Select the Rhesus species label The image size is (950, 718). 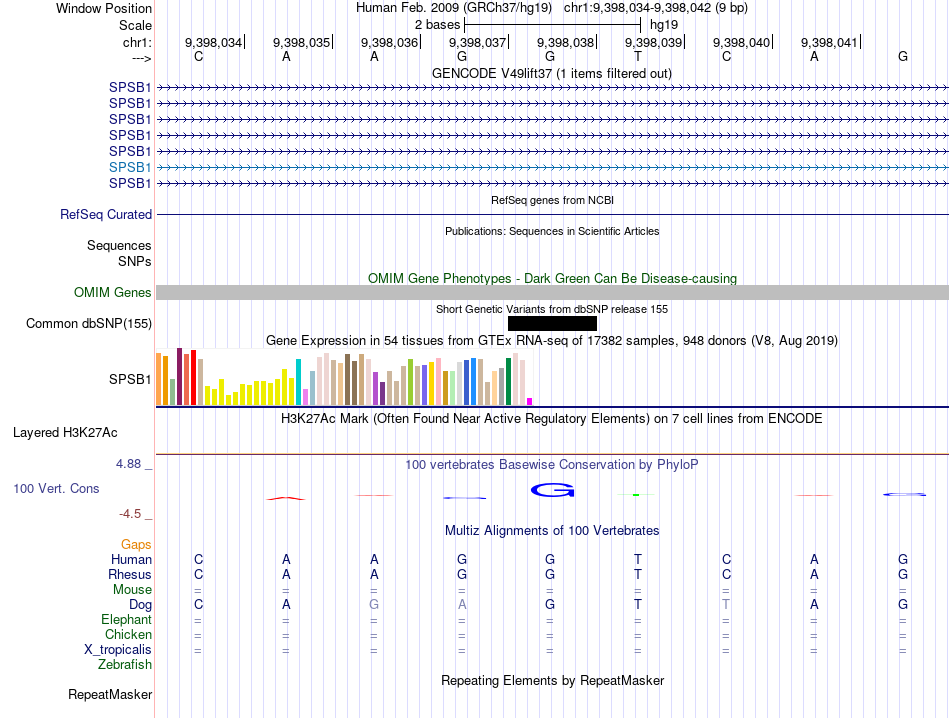[x=130, y=574]
